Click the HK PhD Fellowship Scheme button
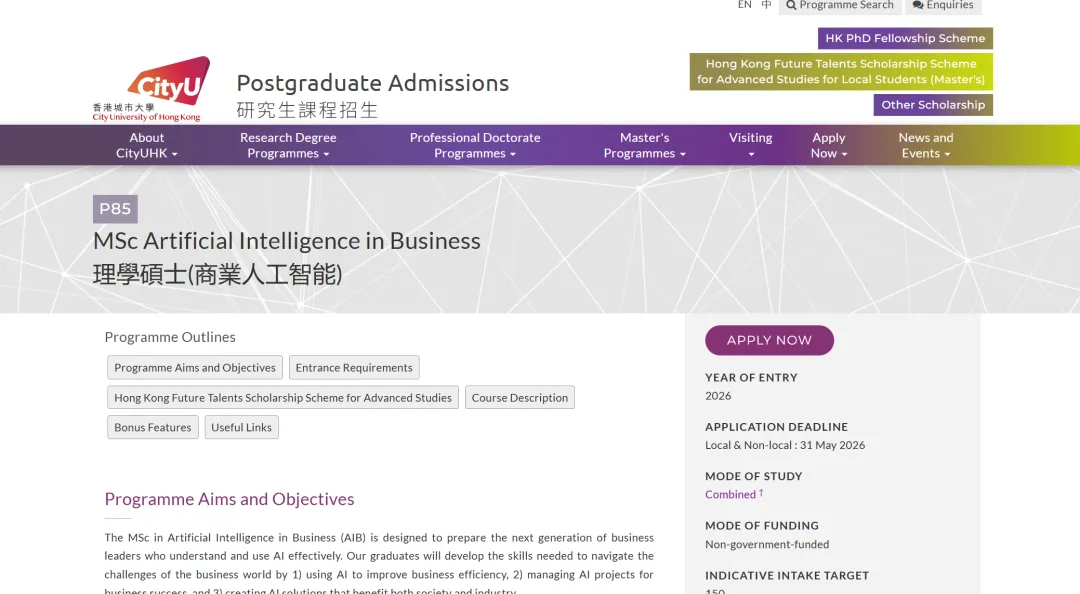The height and width of the screenshot is (594, 1080). point(905,38)
